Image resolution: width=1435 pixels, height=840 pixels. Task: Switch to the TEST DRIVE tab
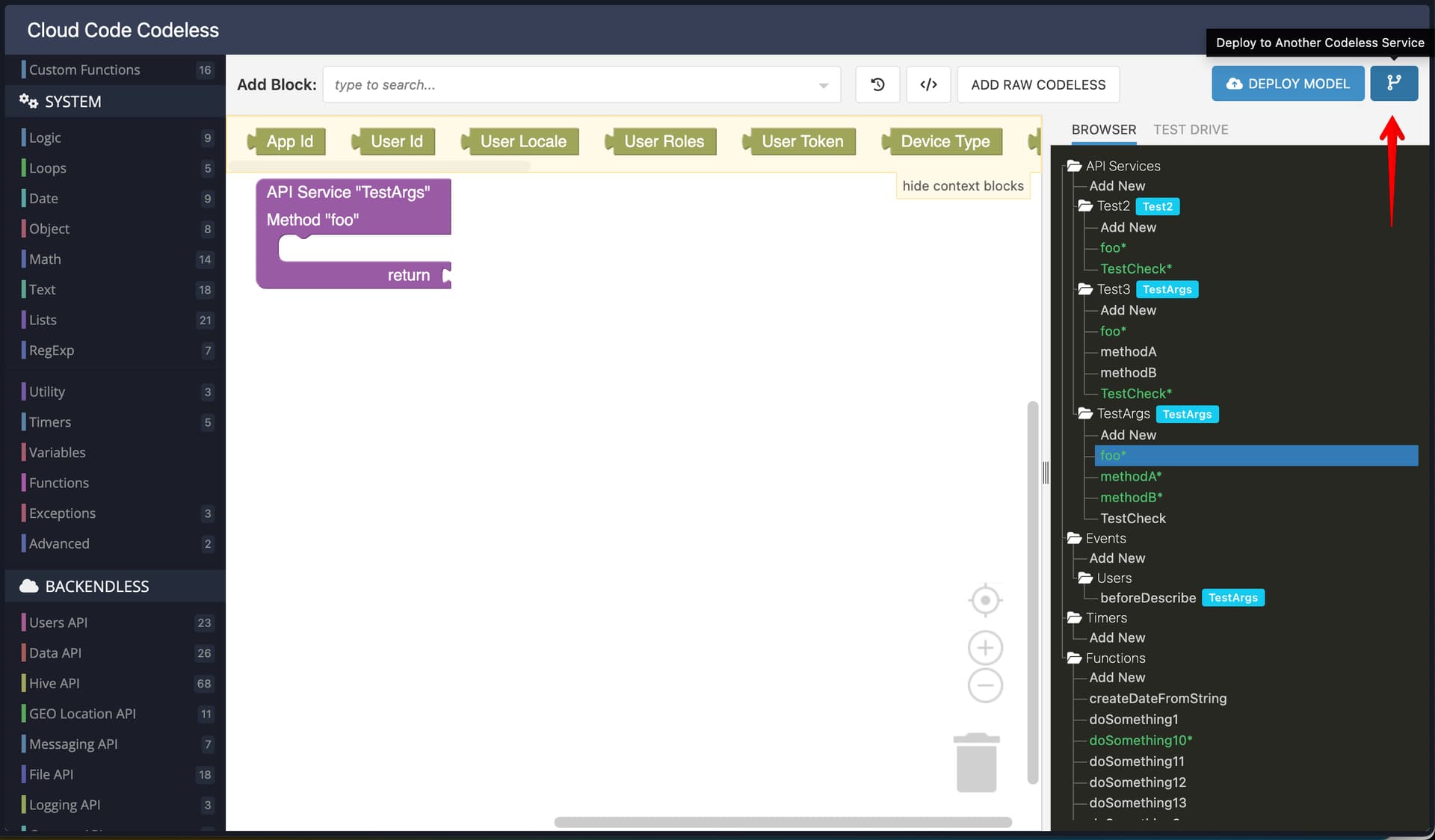[x=1191, y=129]
